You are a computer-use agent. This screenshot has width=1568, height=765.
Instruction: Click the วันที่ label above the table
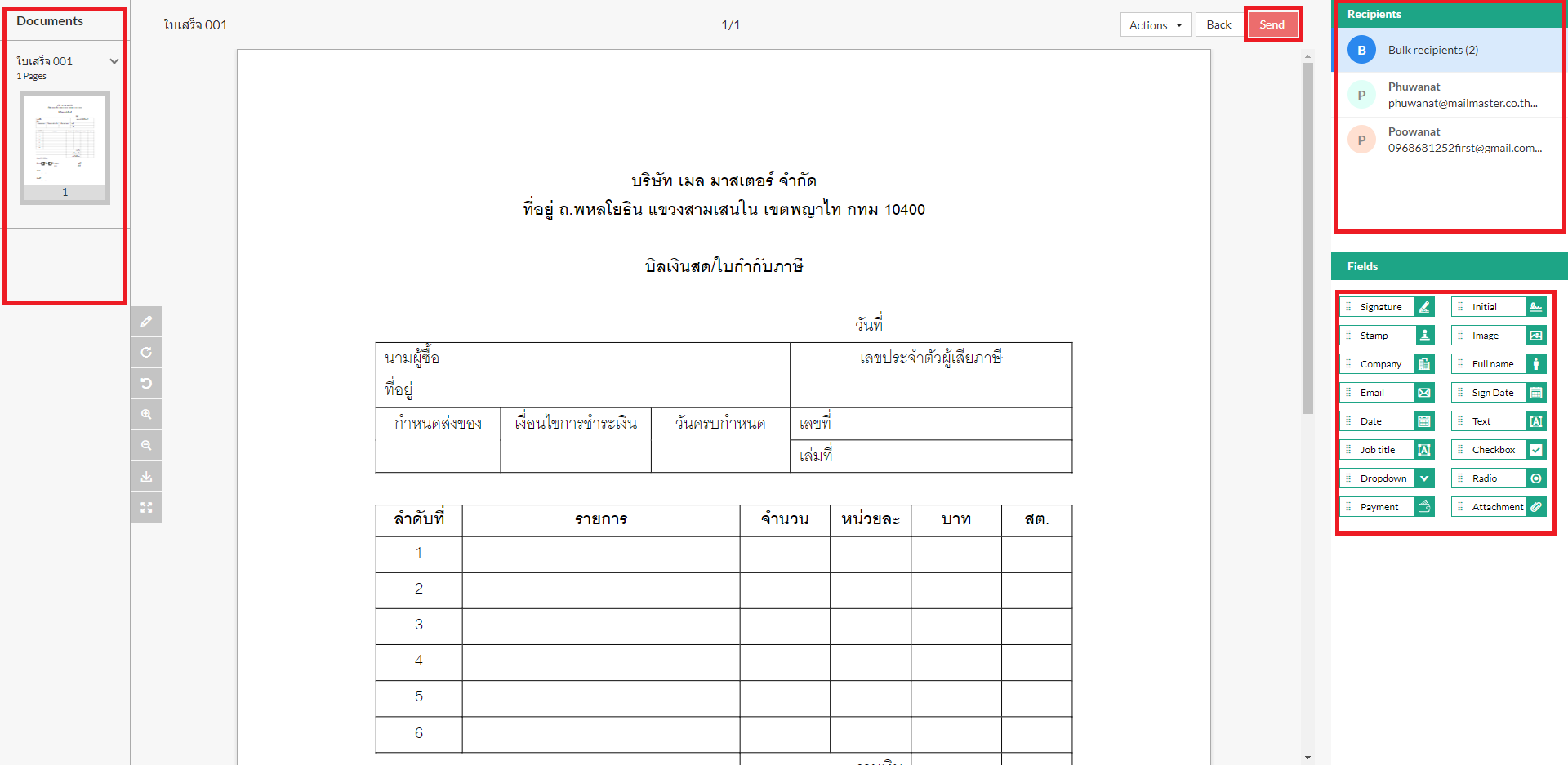coord(869,324)
